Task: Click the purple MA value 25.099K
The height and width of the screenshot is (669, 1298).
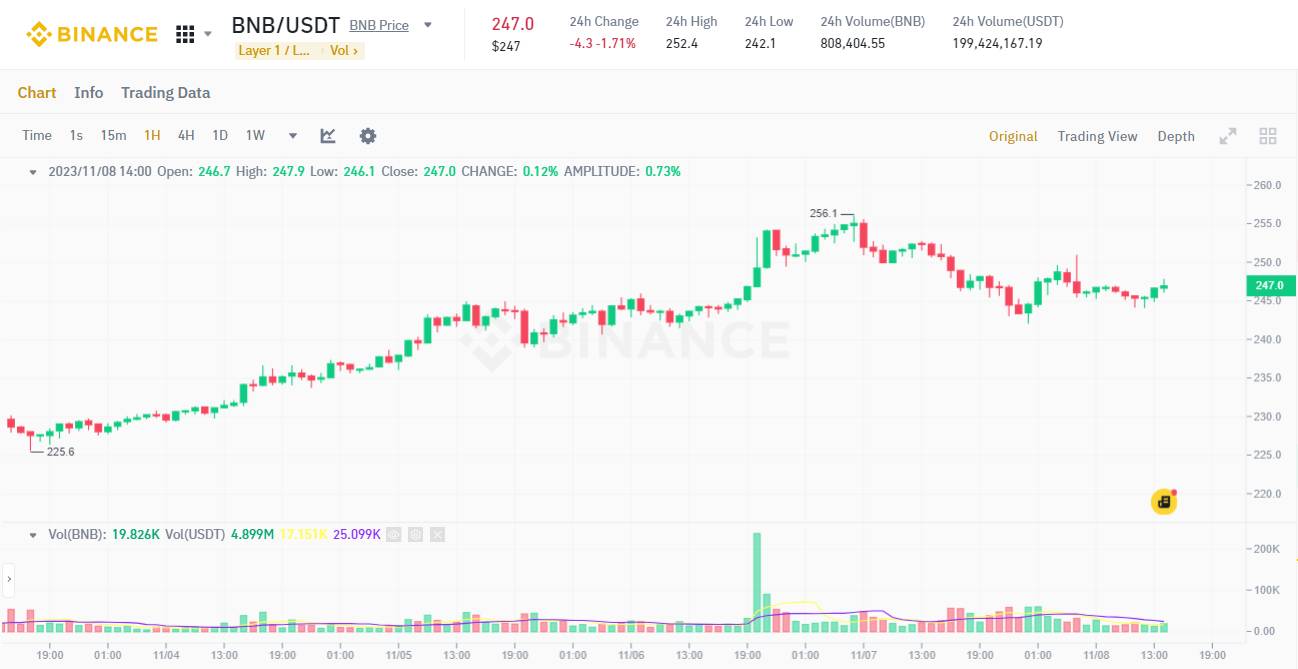Action: tap(357, 535)
